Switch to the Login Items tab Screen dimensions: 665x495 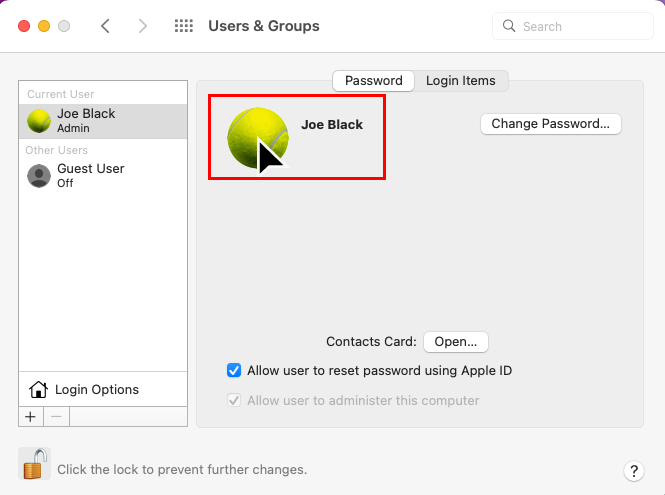(x=460, y=81)
